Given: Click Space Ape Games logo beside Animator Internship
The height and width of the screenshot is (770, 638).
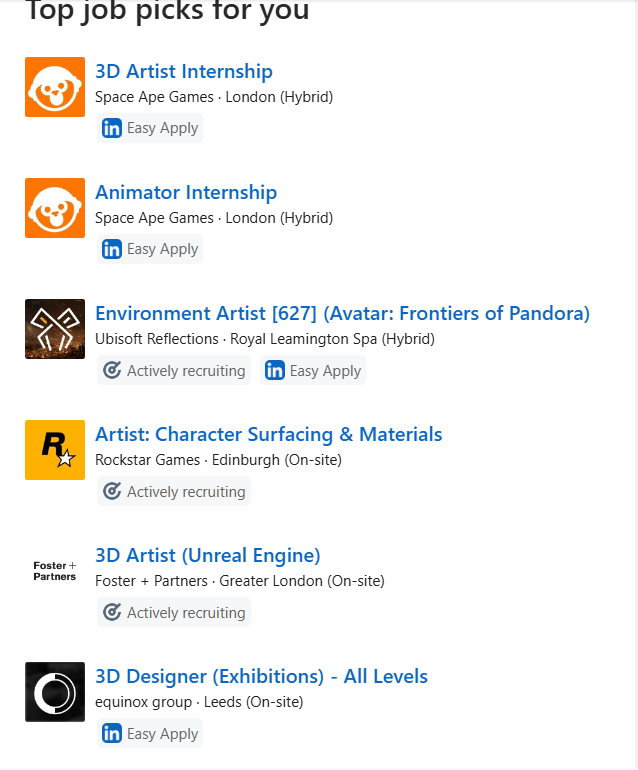Looking at the screenshot, I should (x=55, y=208).
